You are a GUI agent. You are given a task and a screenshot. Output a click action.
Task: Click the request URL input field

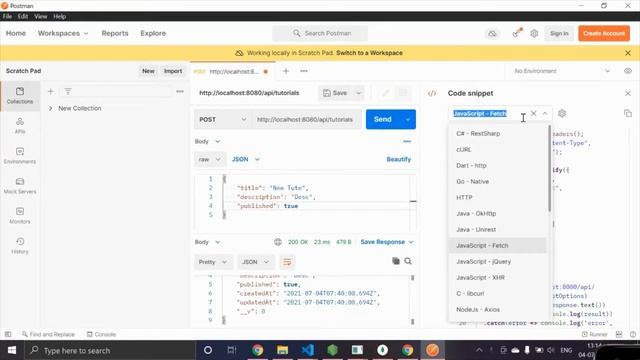[x=306, y=120]
